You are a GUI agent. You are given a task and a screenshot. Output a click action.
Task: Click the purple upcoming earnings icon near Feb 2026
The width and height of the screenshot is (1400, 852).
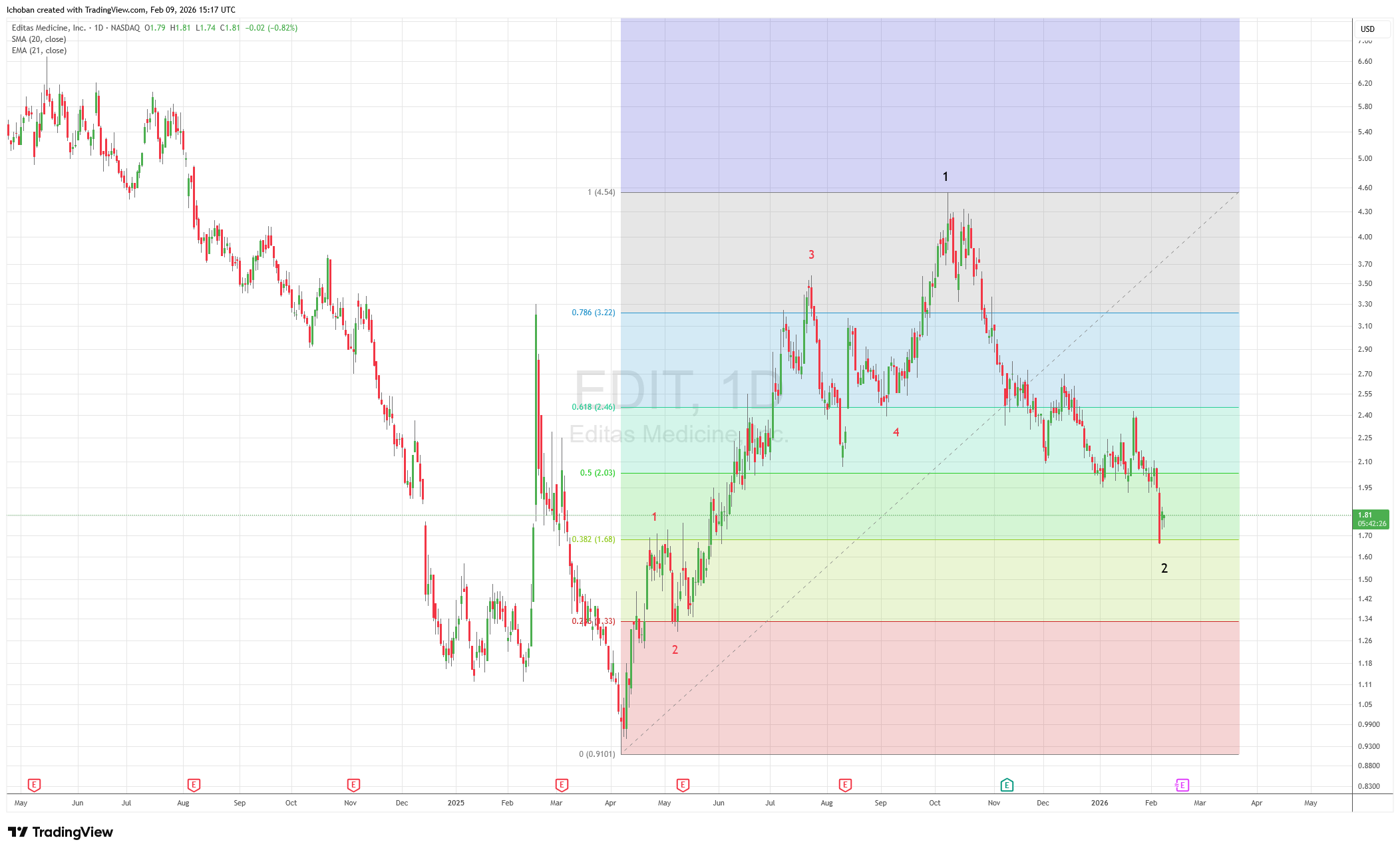pos(1182,785)
